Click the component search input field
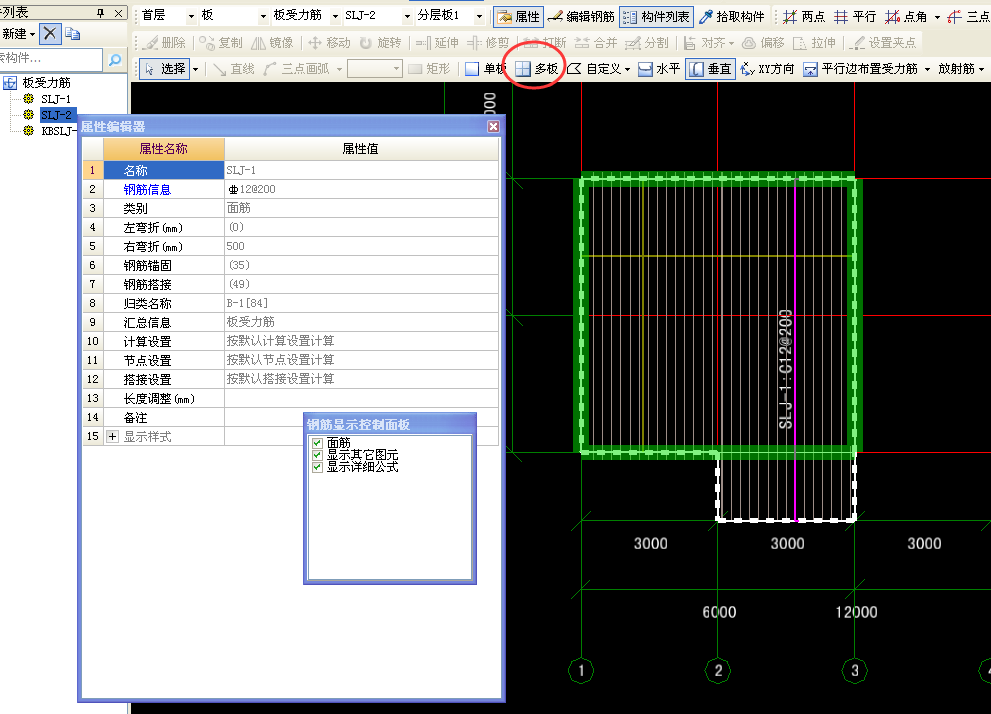The height and width of the screenshot is (714, 991). [51, 59]
